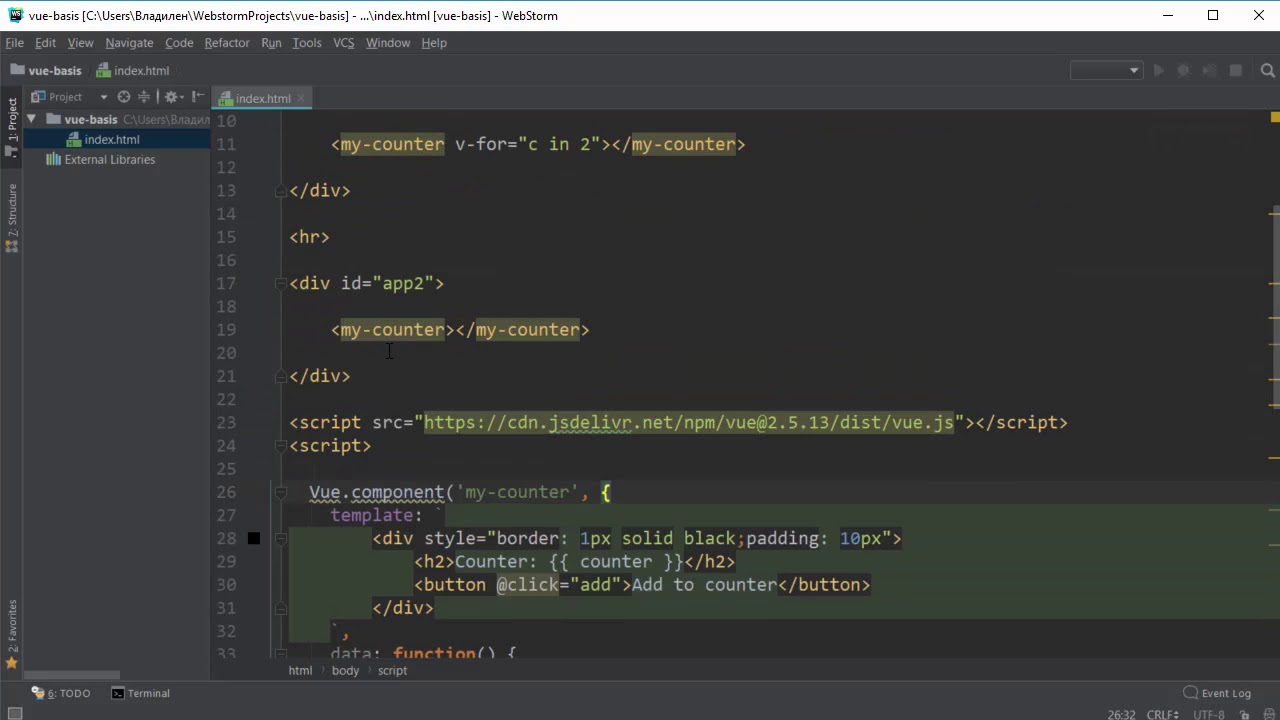This screenshot has height=720, width=1280.
Task: Open the run configuration dropdown
Action: point(1106,71)
